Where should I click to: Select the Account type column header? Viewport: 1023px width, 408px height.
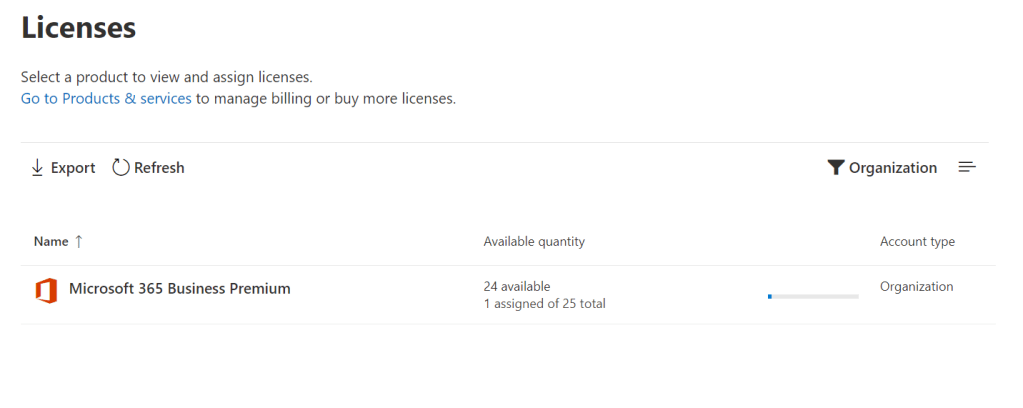pyautogui.click(x=917, y=242)
